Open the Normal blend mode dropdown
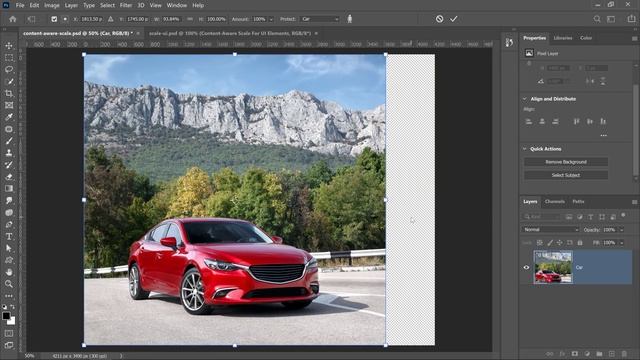 551,229
